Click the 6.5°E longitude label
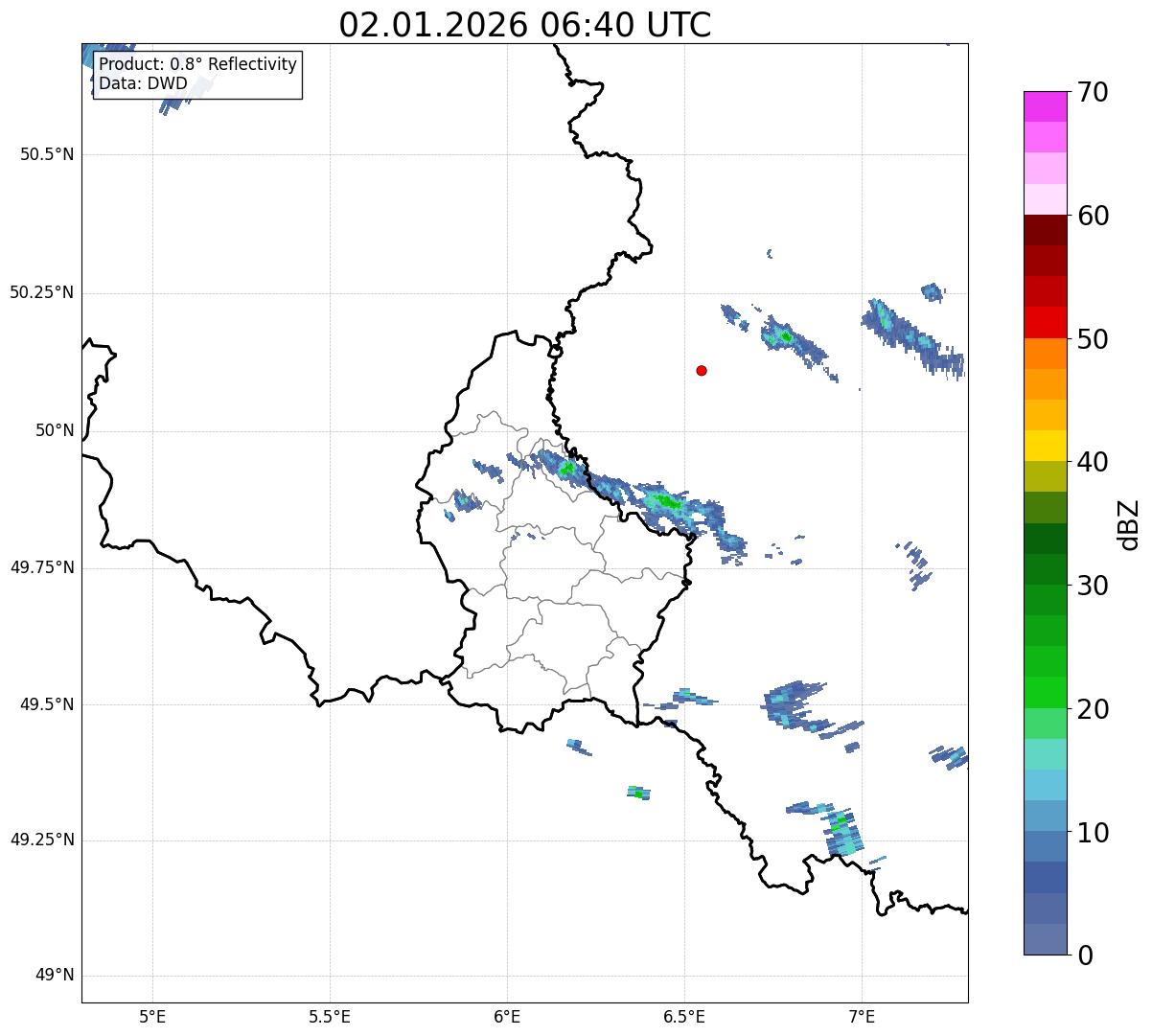This screenshot has height=1036, width=1152. click(x=684, y=1016)
